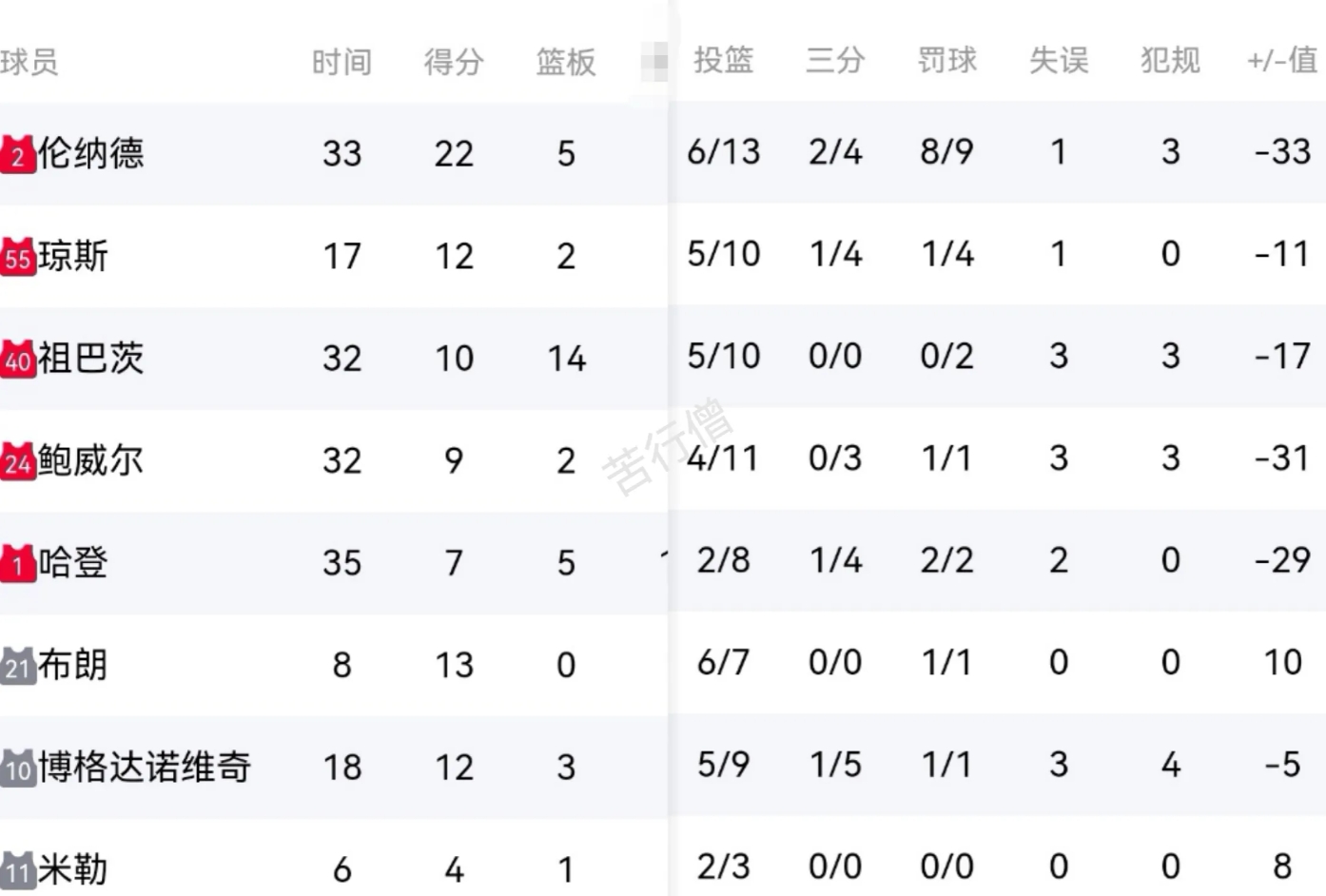Click the gray number 10 jersey icon
Viewport: 1326px width, 896px height.
[x=17, y=769]
